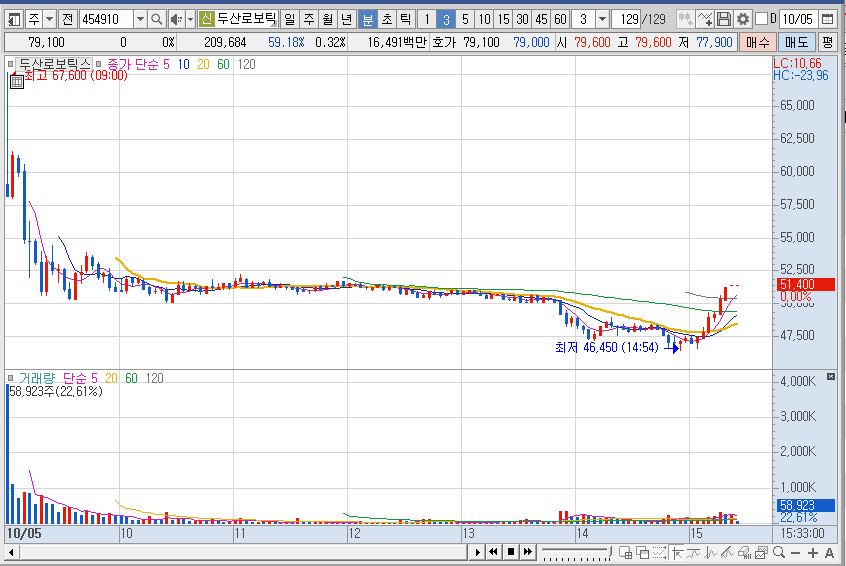
Task: Click the diagonal trend lines icon
Action: click(x=727, y=553)
